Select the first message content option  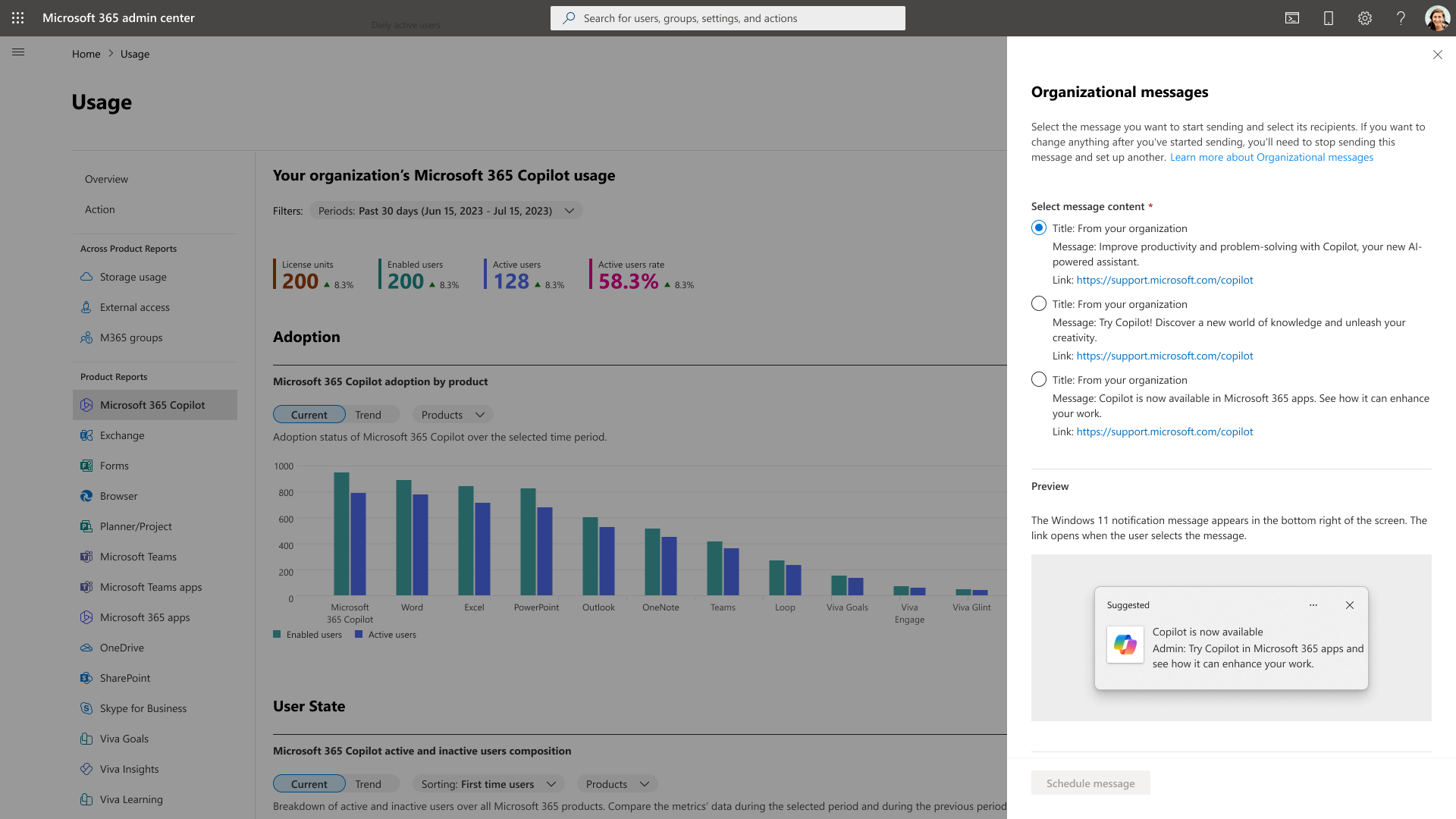[1039, 228]
